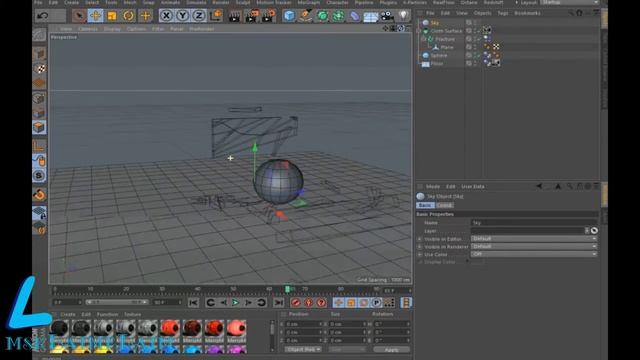Viewport: 640px width, 360px height.
Task: Play the animation forward
Action: tap(236, 303)
